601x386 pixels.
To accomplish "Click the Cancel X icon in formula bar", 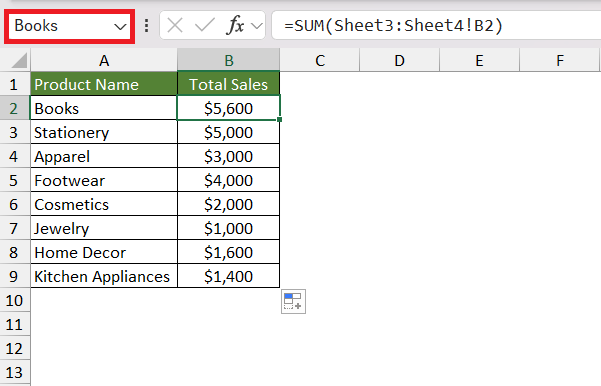I will click(175, 26).
